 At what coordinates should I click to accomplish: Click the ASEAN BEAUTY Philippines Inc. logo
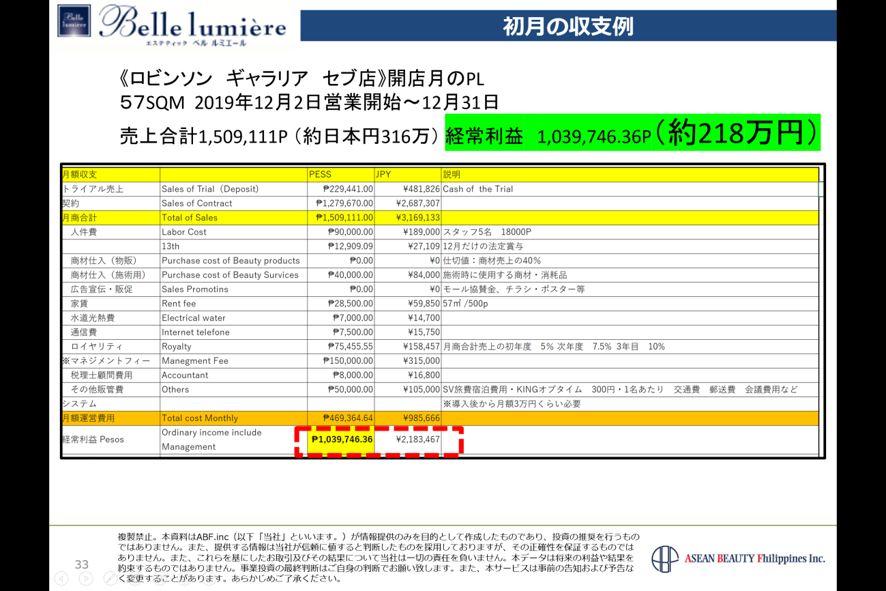point(738,558)
